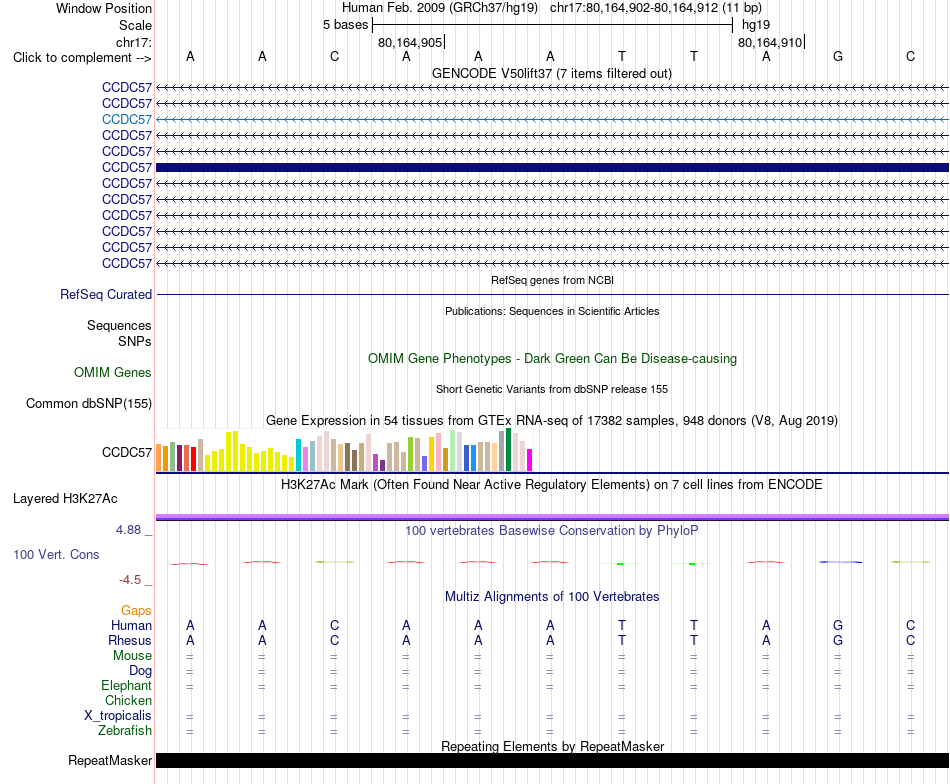Click the 80,164,905 coordinate marker
950x784 pixels.
410,42
